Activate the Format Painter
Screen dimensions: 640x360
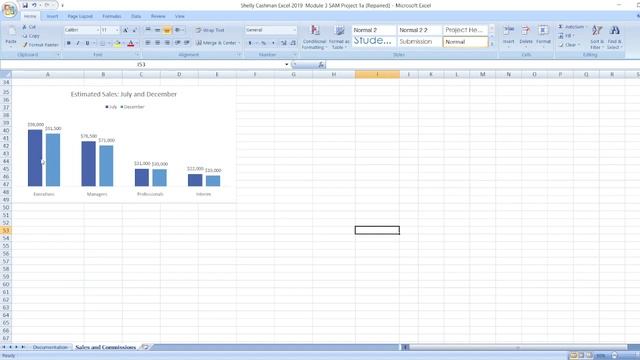click(40, 44)
